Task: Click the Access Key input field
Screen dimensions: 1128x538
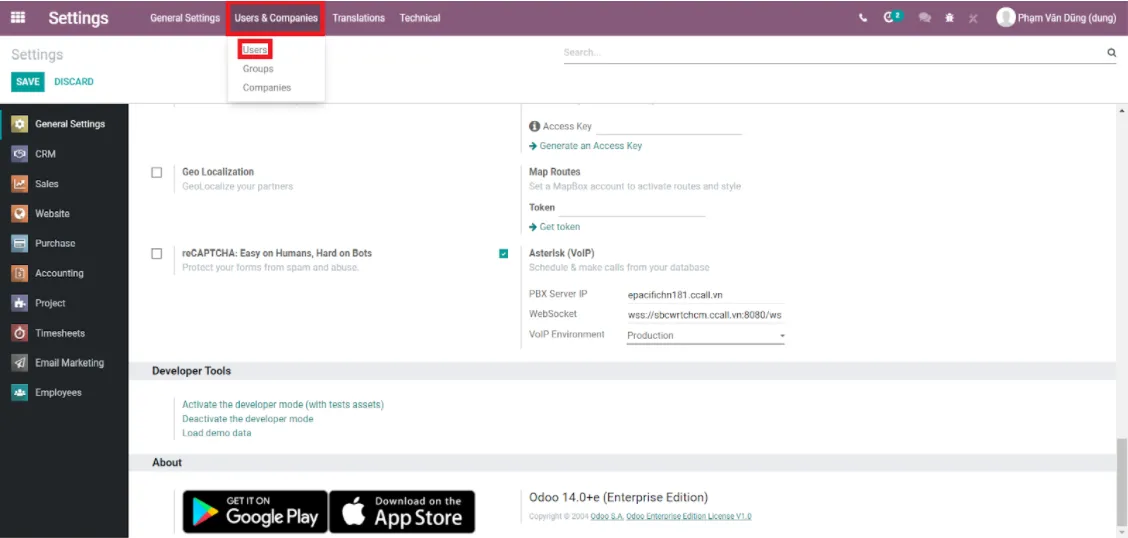Action: point(669,127)
